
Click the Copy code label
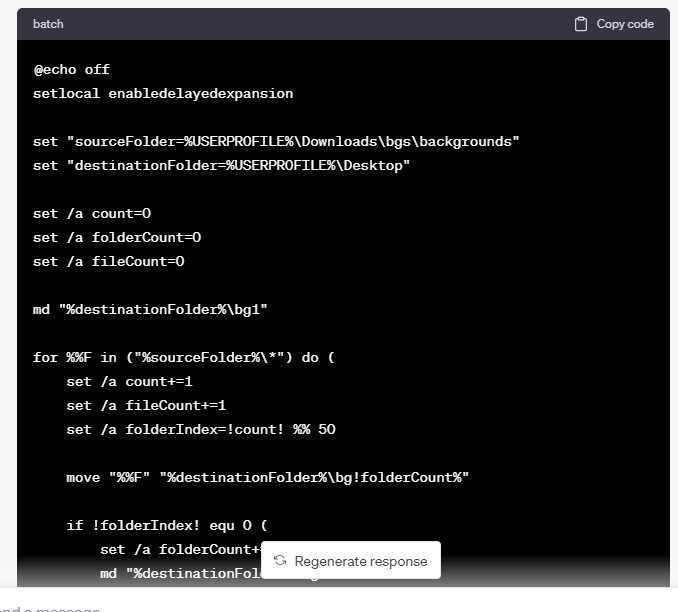(625, 24)
